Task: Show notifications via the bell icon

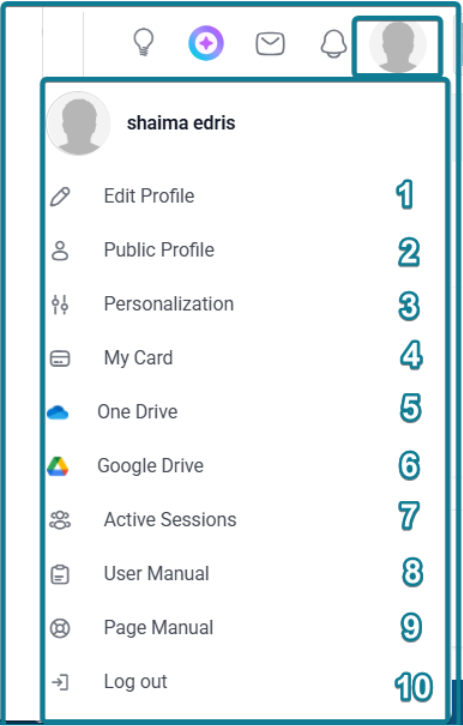Action: (333, 44)
